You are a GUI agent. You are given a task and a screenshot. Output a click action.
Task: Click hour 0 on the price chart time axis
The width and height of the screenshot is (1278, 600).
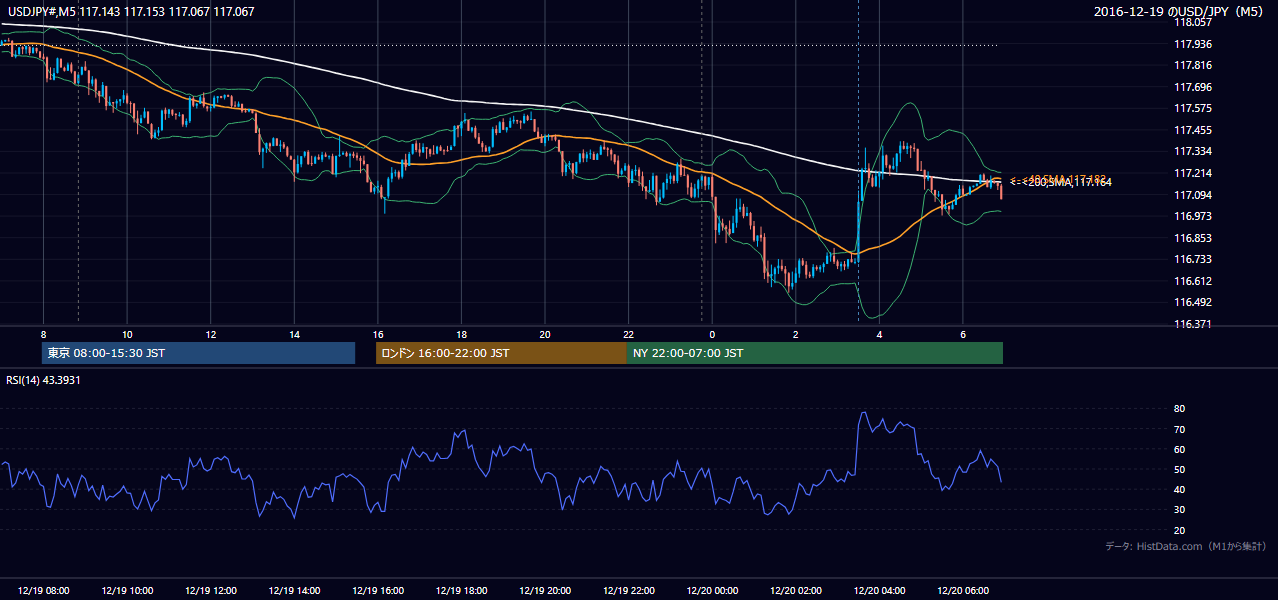tap(712, 334)
